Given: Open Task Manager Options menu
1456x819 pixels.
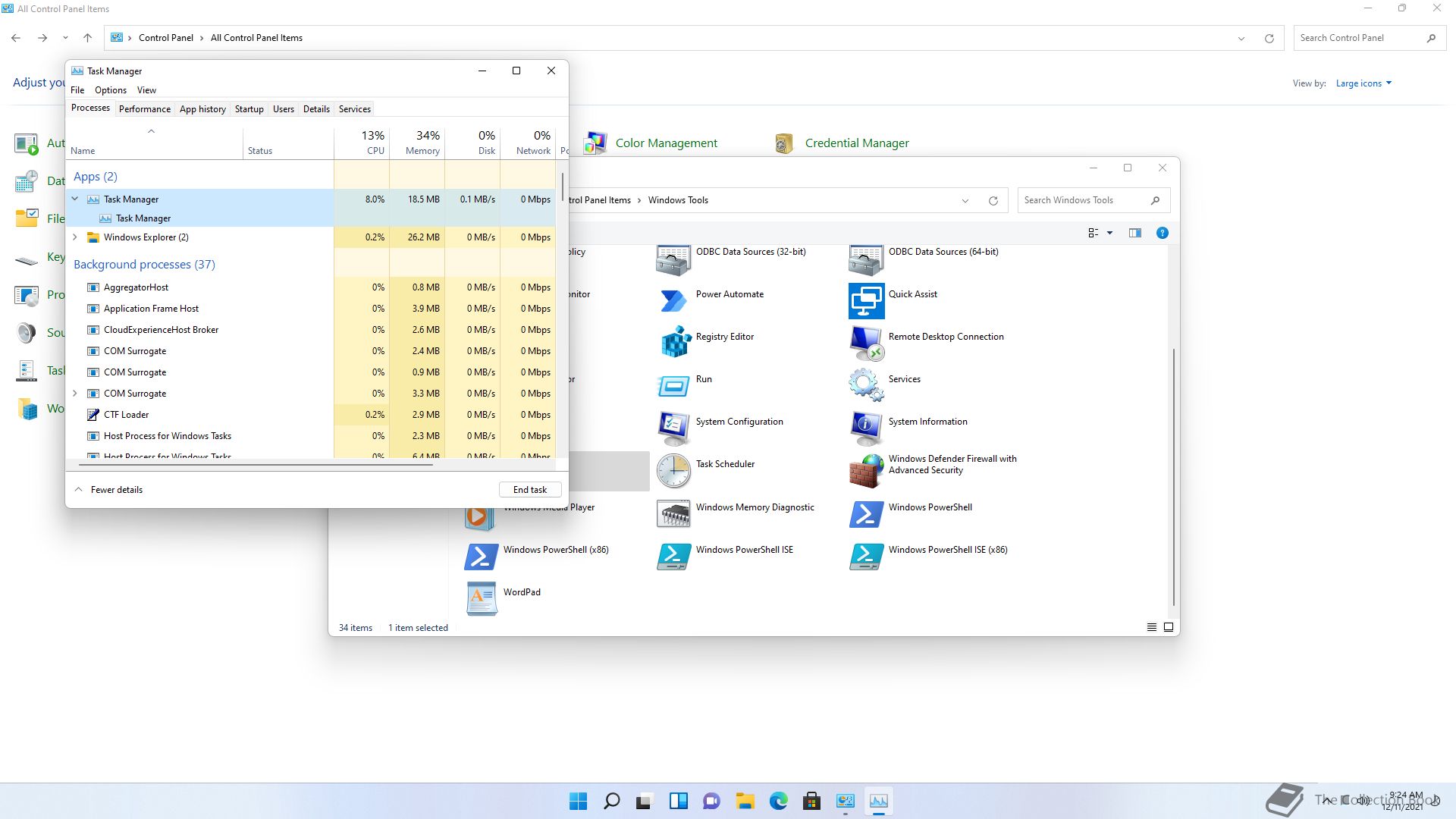Looking at the screenshot, I should (111, 89).
